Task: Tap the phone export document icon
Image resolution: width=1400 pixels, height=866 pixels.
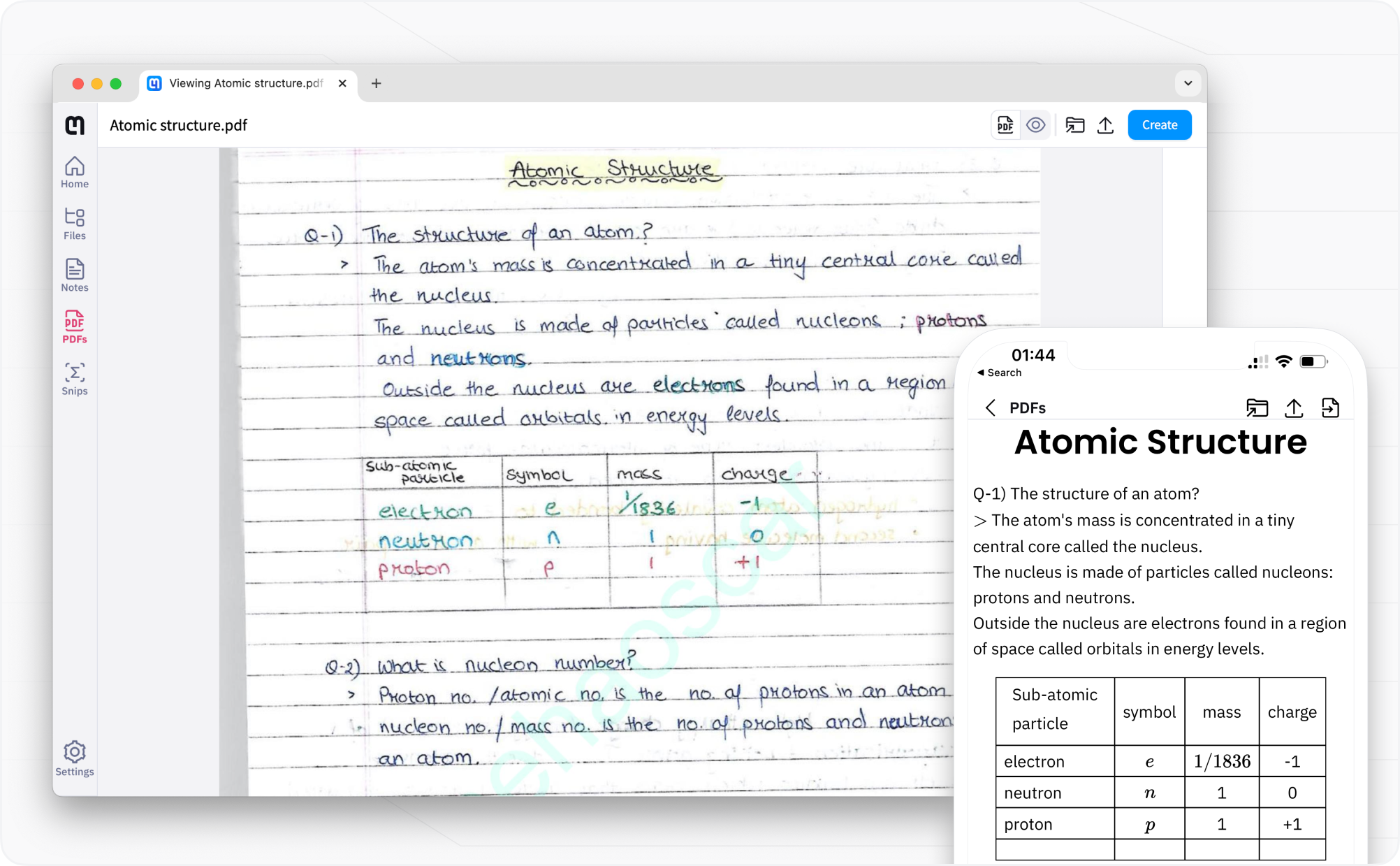Action: (x=1330, y=407)
